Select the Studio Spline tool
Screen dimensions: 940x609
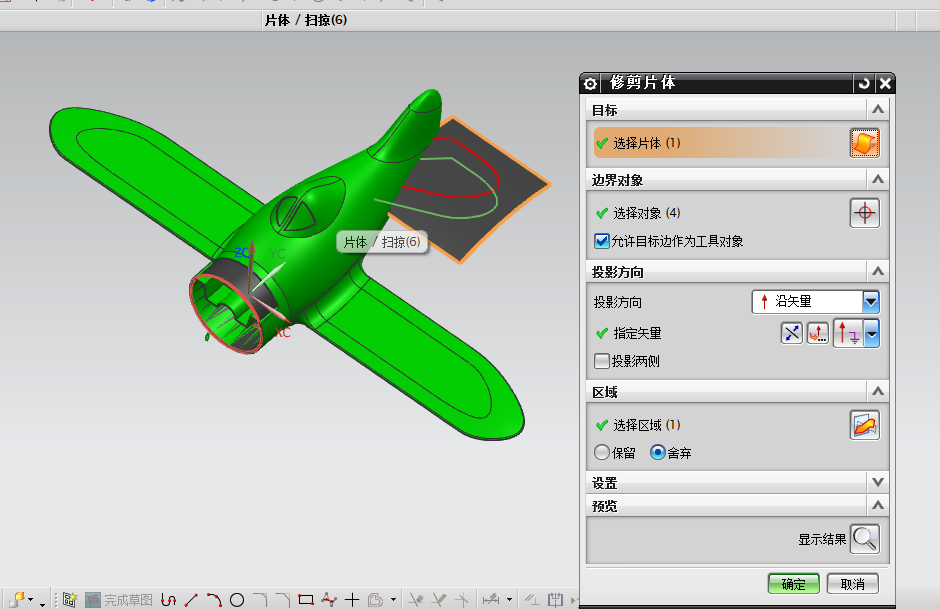click(x=327, y=600)
